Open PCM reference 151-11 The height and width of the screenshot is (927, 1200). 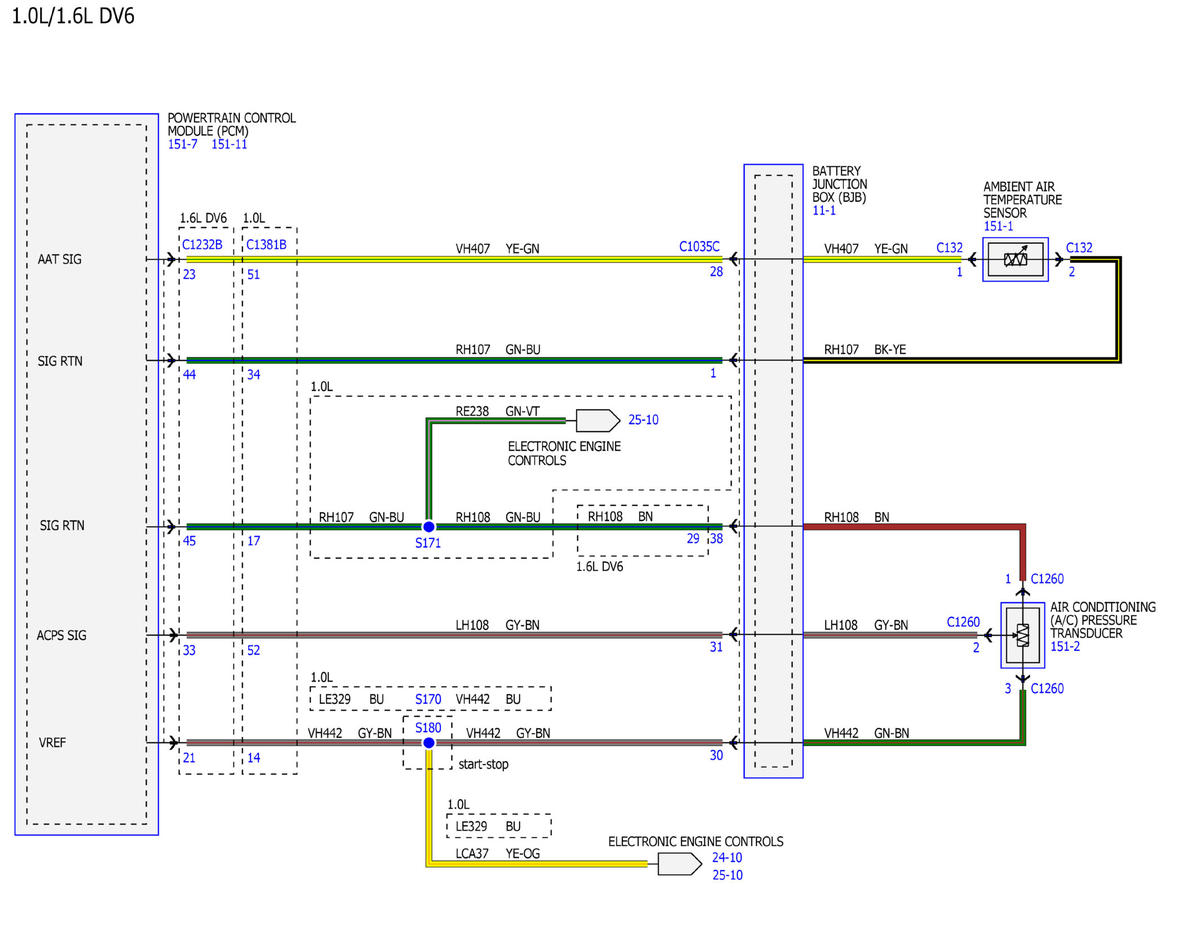pyautogui.click(x=230, y=144)
